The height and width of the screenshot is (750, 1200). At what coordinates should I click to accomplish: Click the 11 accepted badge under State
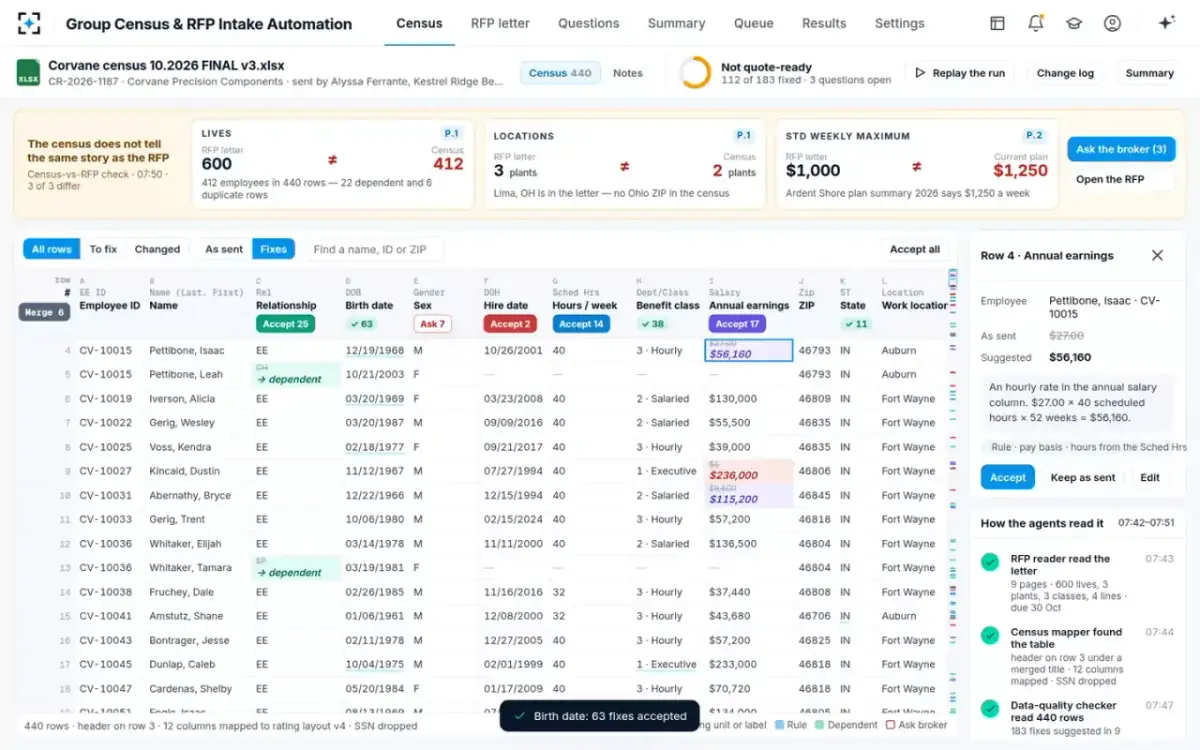click(856, 324)
